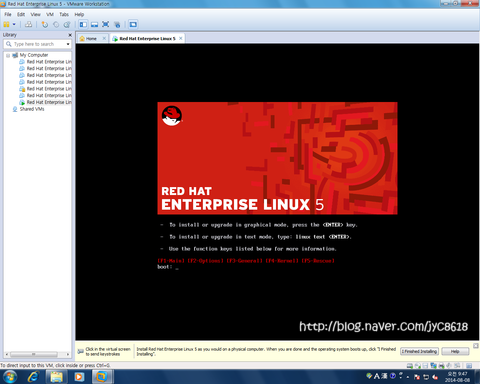Open the File menu
Viewport: 480px width, 384px height.
[8, 14]
